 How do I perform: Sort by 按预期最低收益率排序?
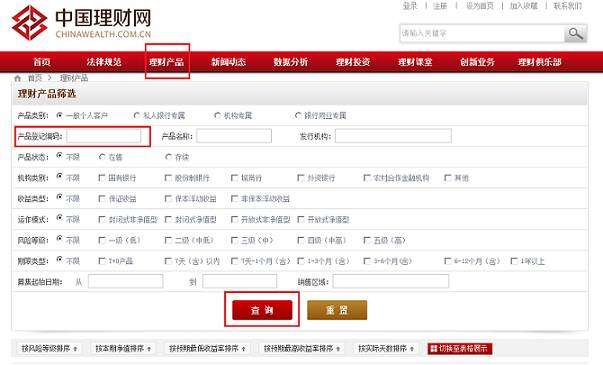coord(207,348)
